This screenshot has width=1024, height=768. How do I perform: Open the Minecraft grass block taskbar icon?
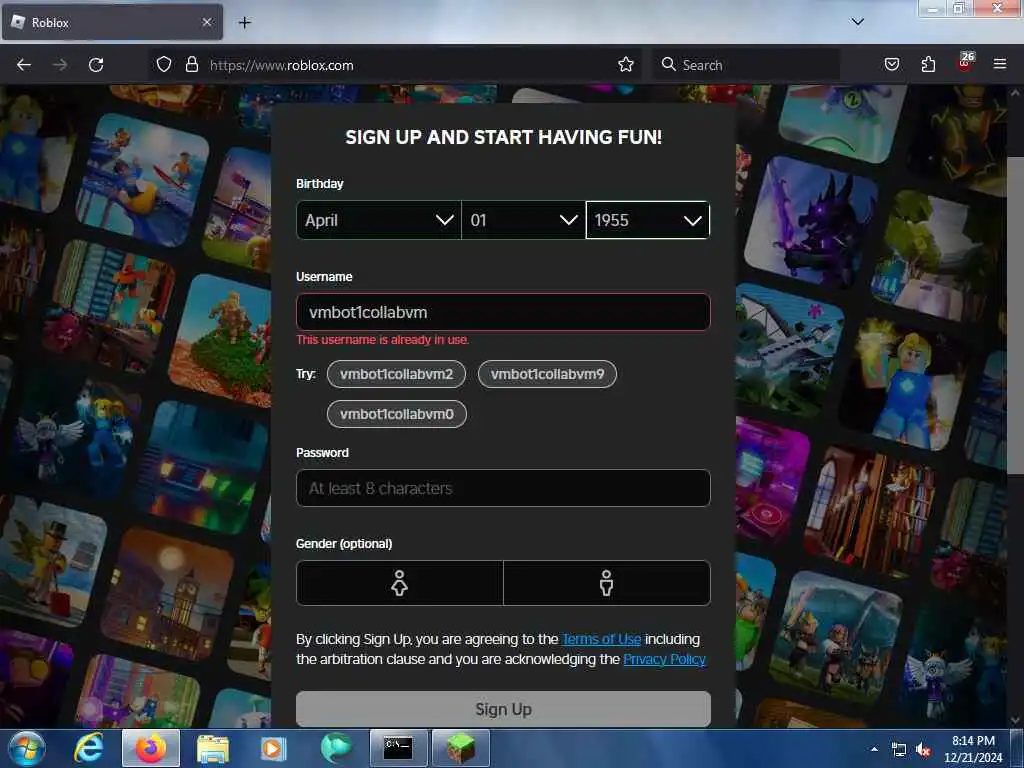click(x=460, y=748)
